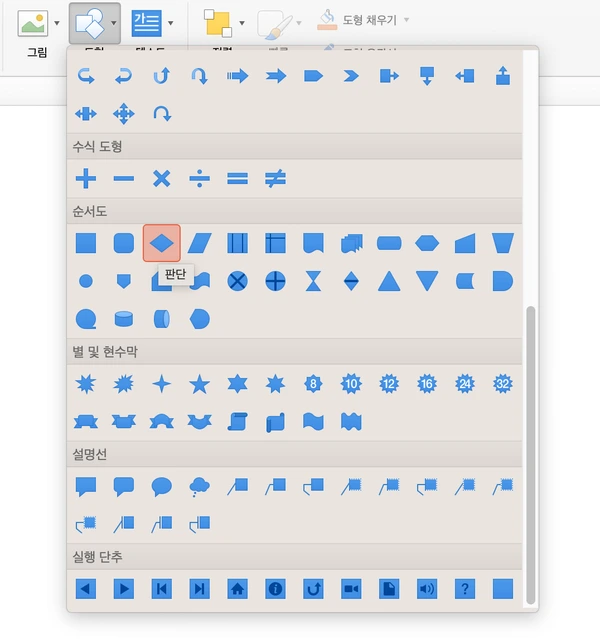The image size is (600, 639).
Task: Select the 8-point star shape
Action: [313, 384]
